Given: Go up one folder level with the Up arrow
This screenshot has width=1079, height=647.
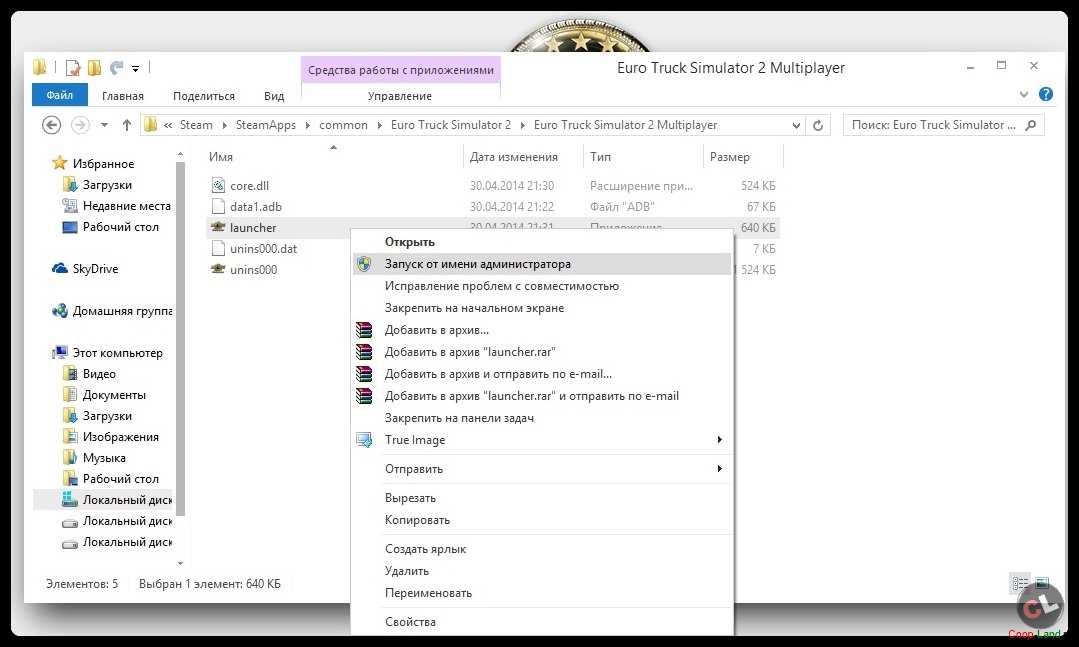Looking at the screenshot, I should [127, 125].
